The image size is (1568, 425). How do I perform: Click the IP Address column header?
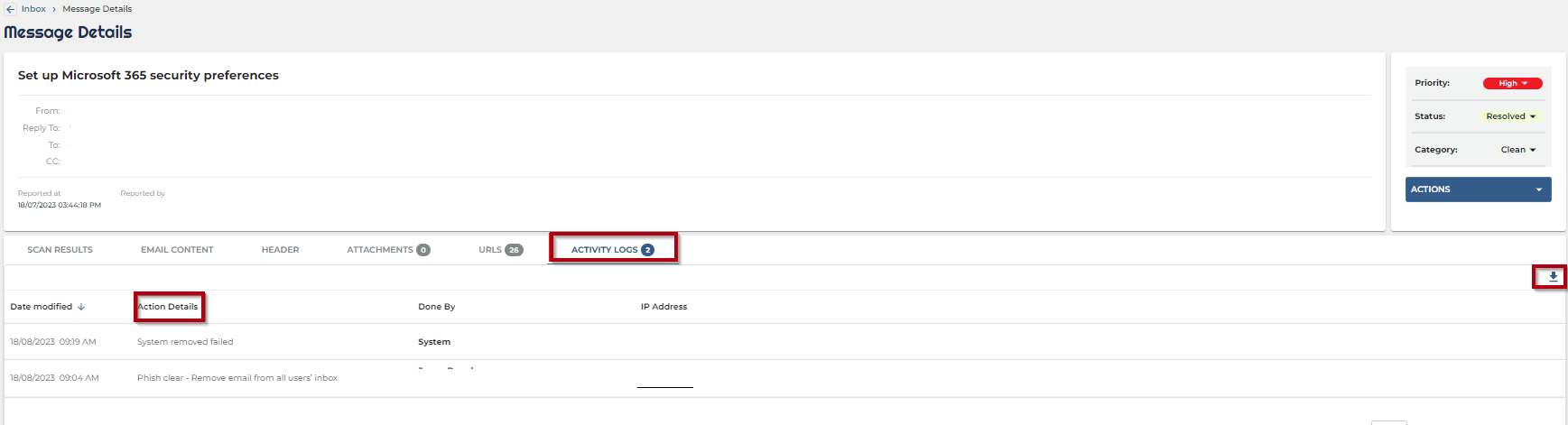click(x=663, y=307)
